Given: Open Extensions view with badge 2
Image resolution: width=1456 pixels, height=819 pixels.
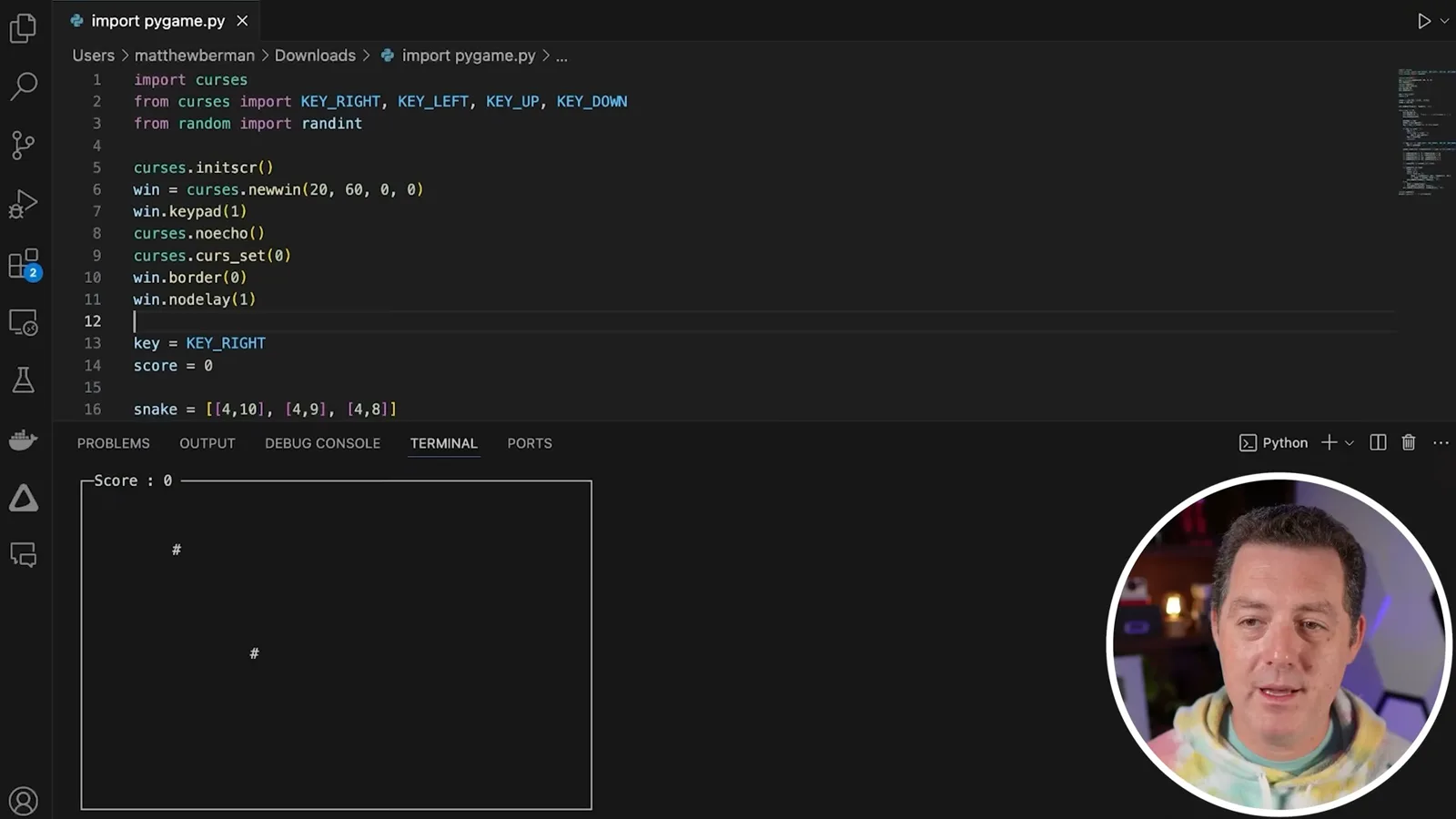Looking at the screenshot, I should click(x=24, y=264).
